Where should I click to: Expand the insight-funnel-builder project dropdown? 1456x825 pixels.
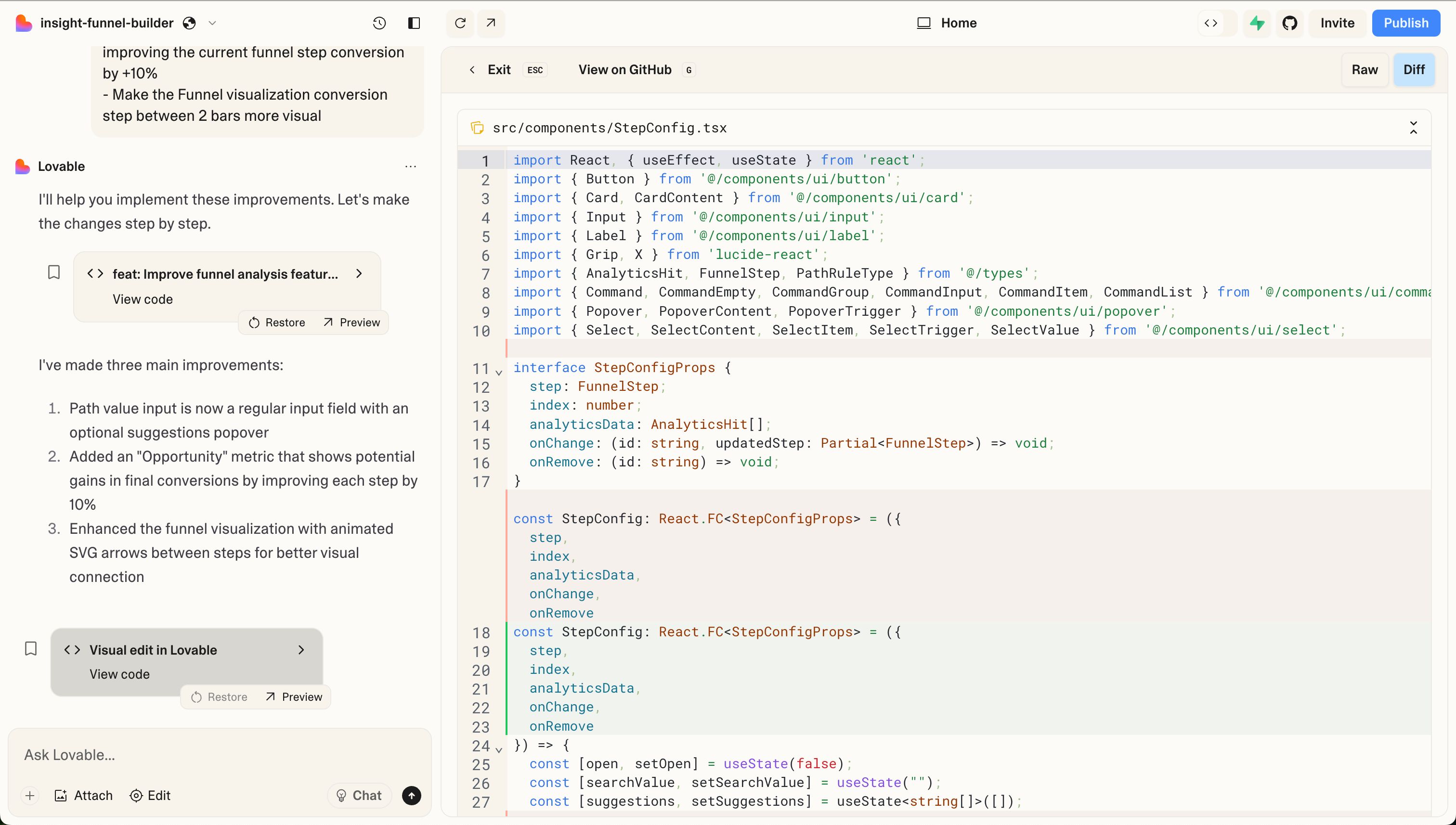click(x=212, y=23)
